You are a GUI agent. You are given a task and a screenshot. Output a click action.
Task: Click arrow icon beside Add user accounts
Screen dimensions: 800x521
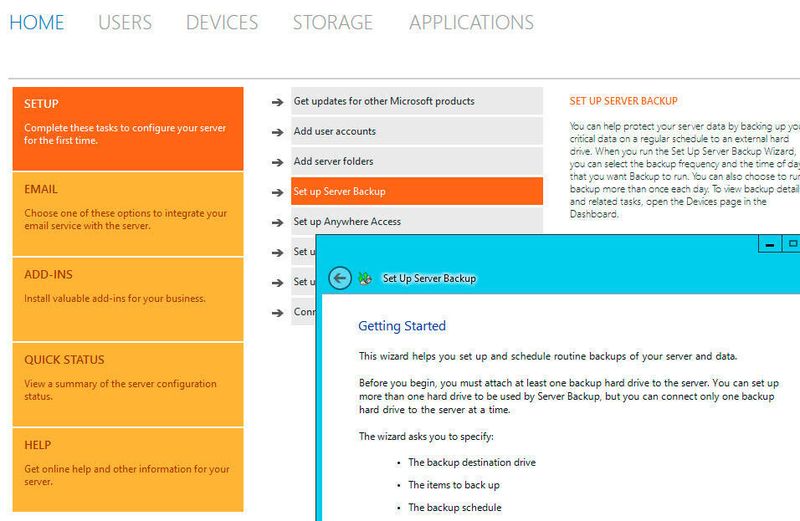click(x=278, y=132)
